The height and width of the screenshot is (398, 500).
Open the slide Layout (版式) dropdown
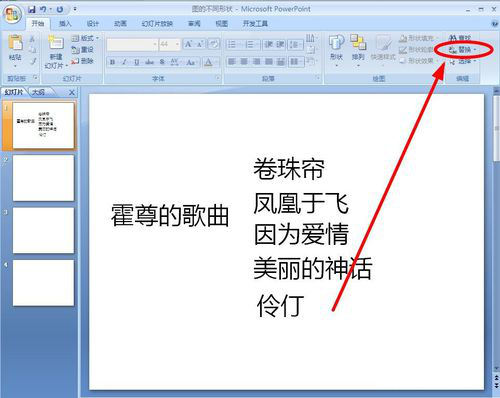[85, 38]
